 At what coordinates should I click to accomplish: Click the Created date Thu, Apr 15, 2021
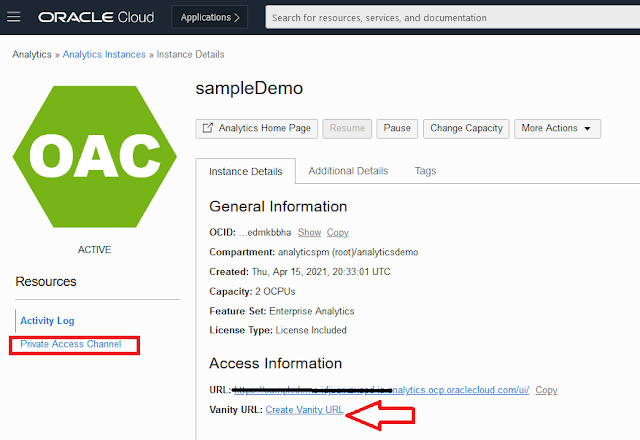290,272
